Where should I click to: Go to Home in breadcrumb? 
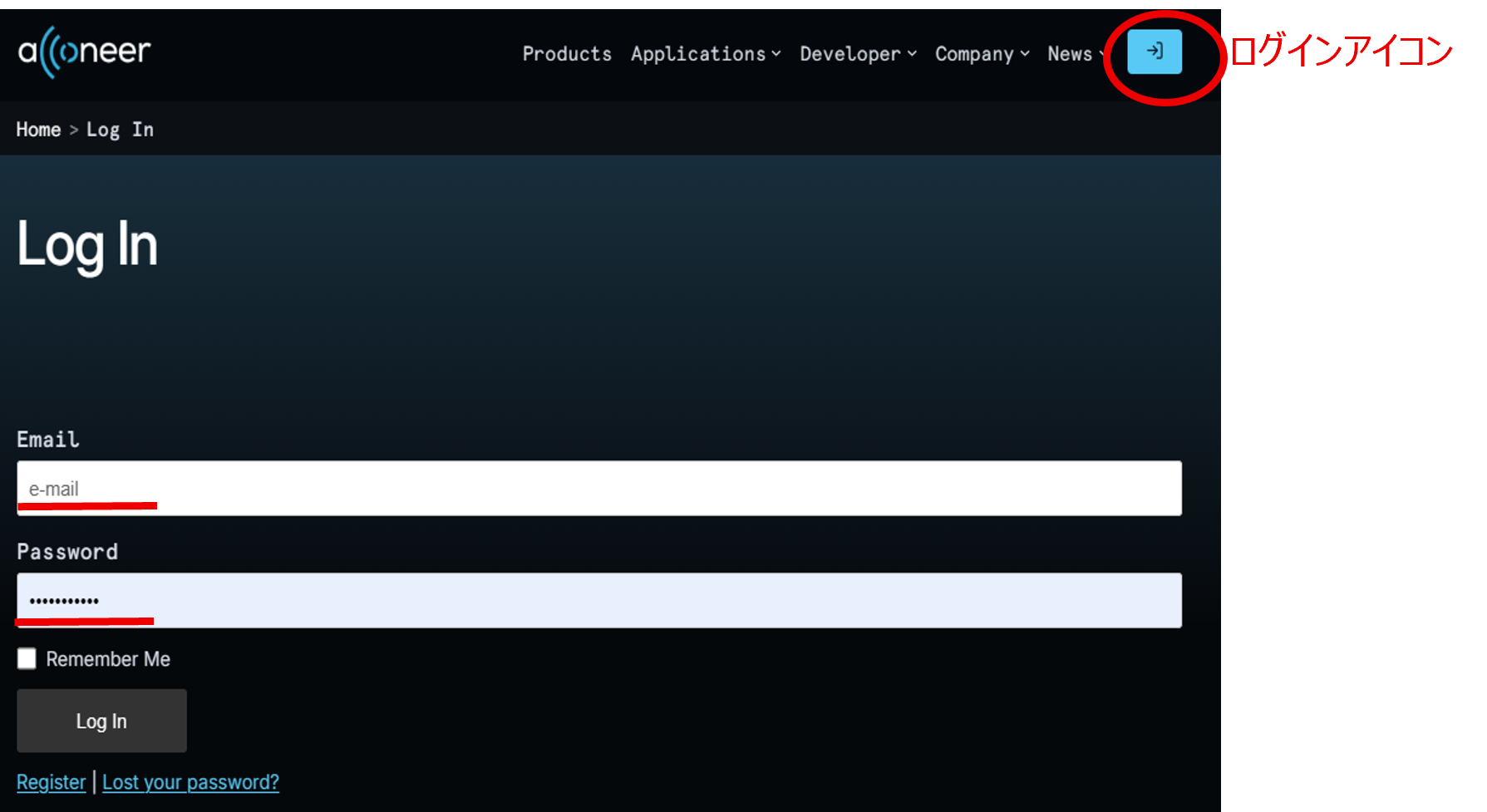coord(38,130)
